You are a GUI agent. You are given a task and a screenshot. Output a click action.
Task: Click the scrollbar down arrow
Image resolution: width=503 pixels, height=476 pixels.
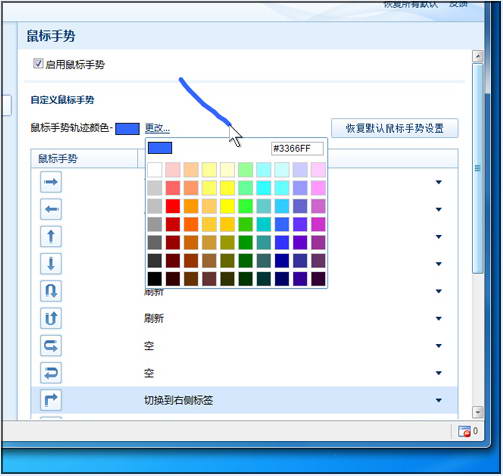point(478,412)
